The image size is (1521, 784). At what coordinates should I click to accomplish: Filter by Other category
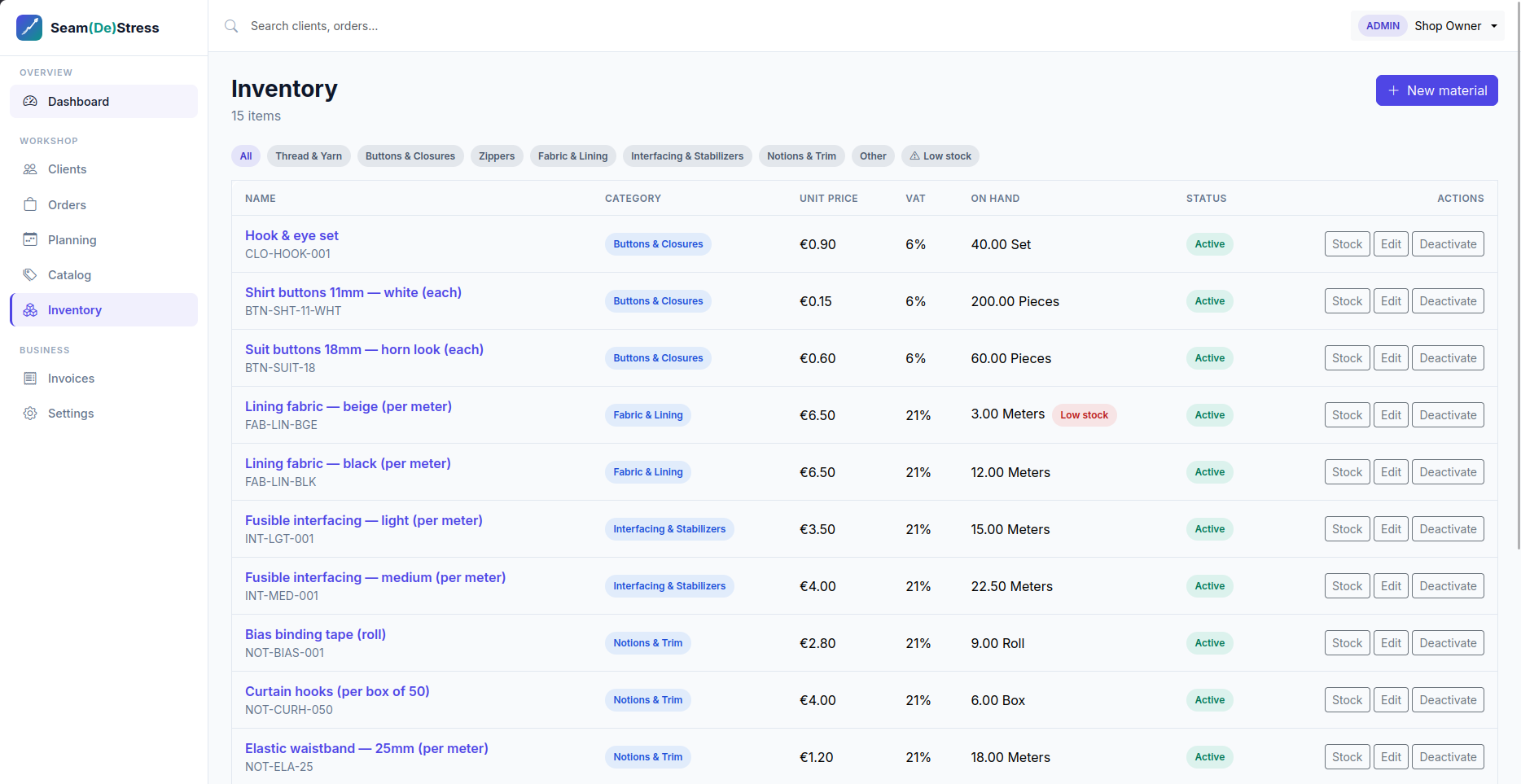click(873, 156)
